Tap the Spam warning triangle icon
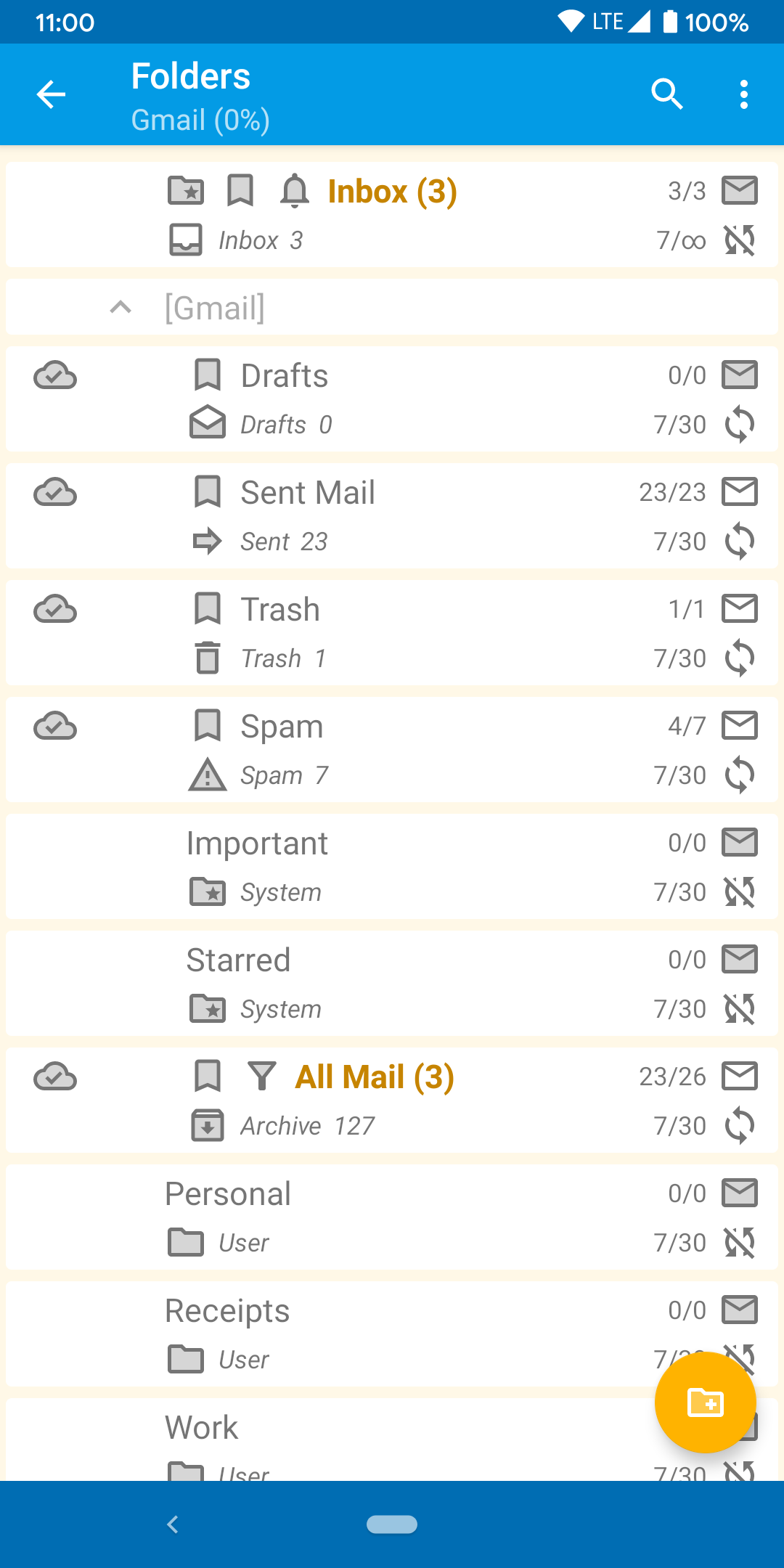 [x=208, y=775]
